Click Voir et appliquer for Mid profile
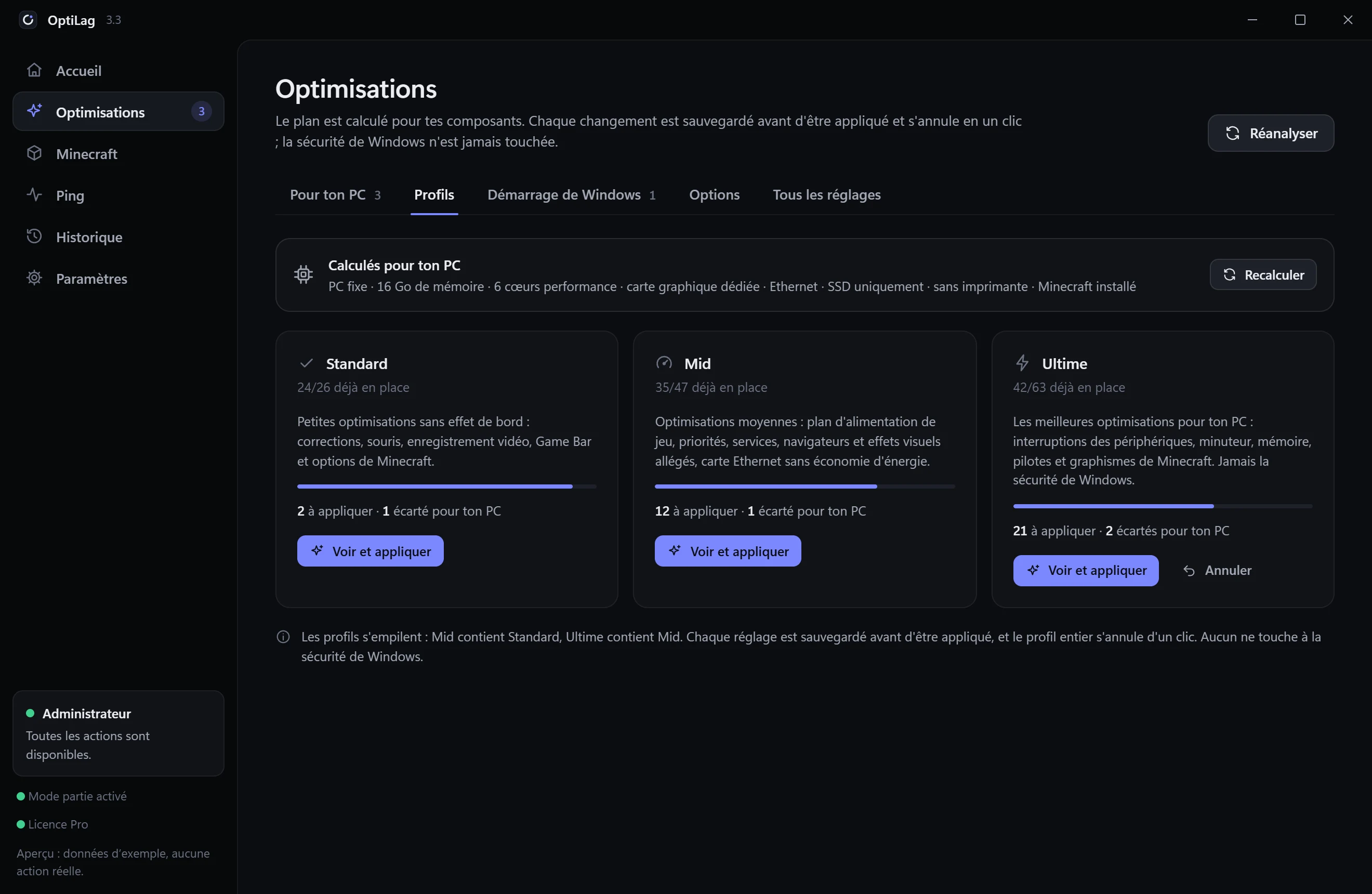The image size is (1372, 894). pos(728,551)
